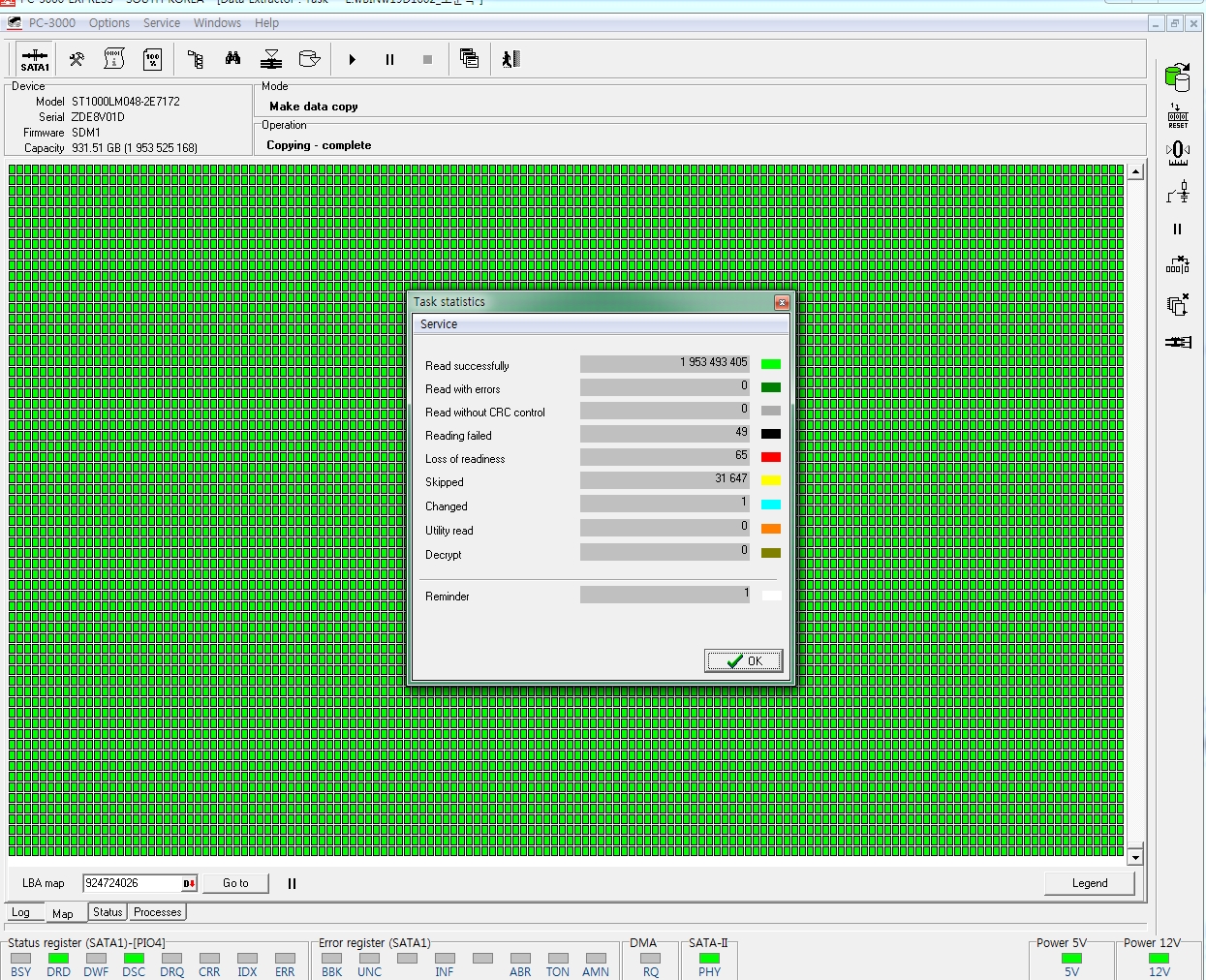The image size is (1206, 980).
Task: Click the exit running-man icon
Action: pos(510,60)
